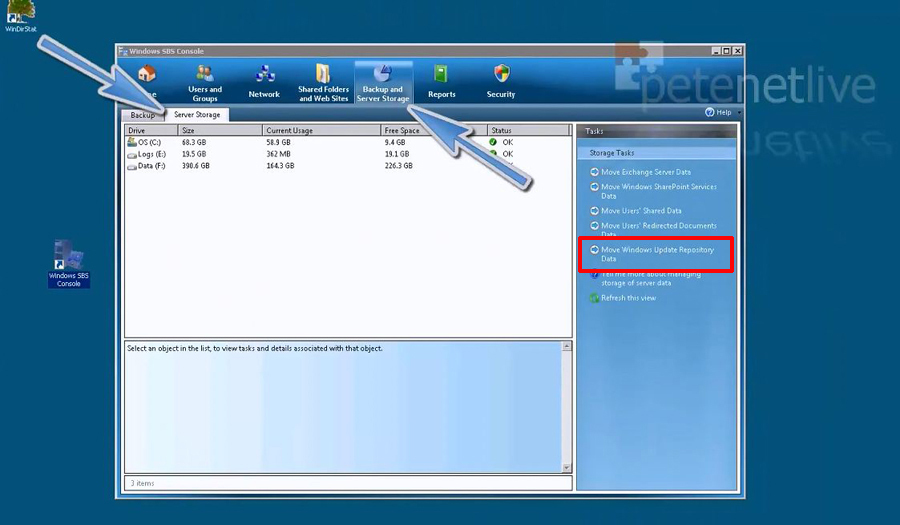This screenshot has width=900, height=525.
Task: Switch to the Backup tab
Action: [142, 115]
